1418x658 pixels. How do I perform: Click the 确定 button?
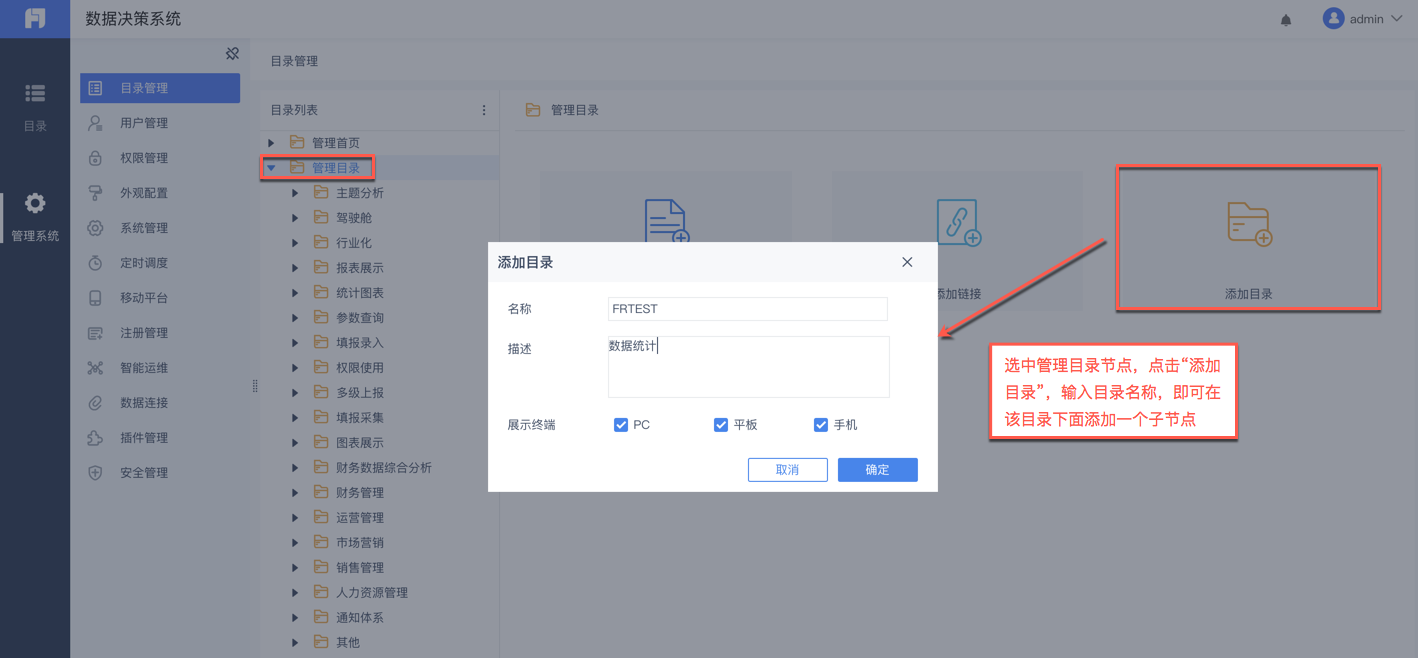click(x=877, y=470)
